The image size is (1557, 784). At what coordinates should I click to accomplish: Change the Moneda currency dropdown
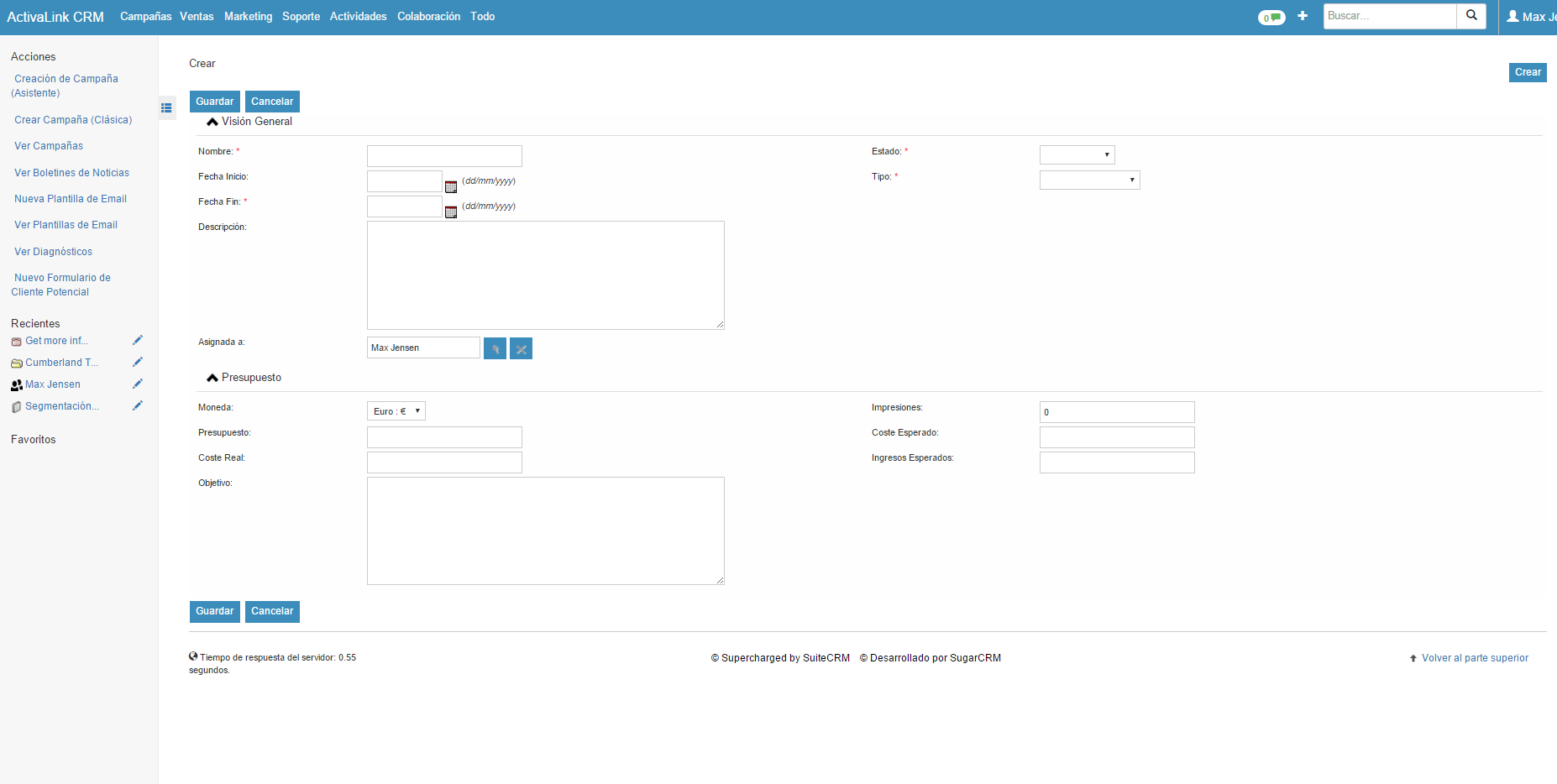(x=395, y=410)
